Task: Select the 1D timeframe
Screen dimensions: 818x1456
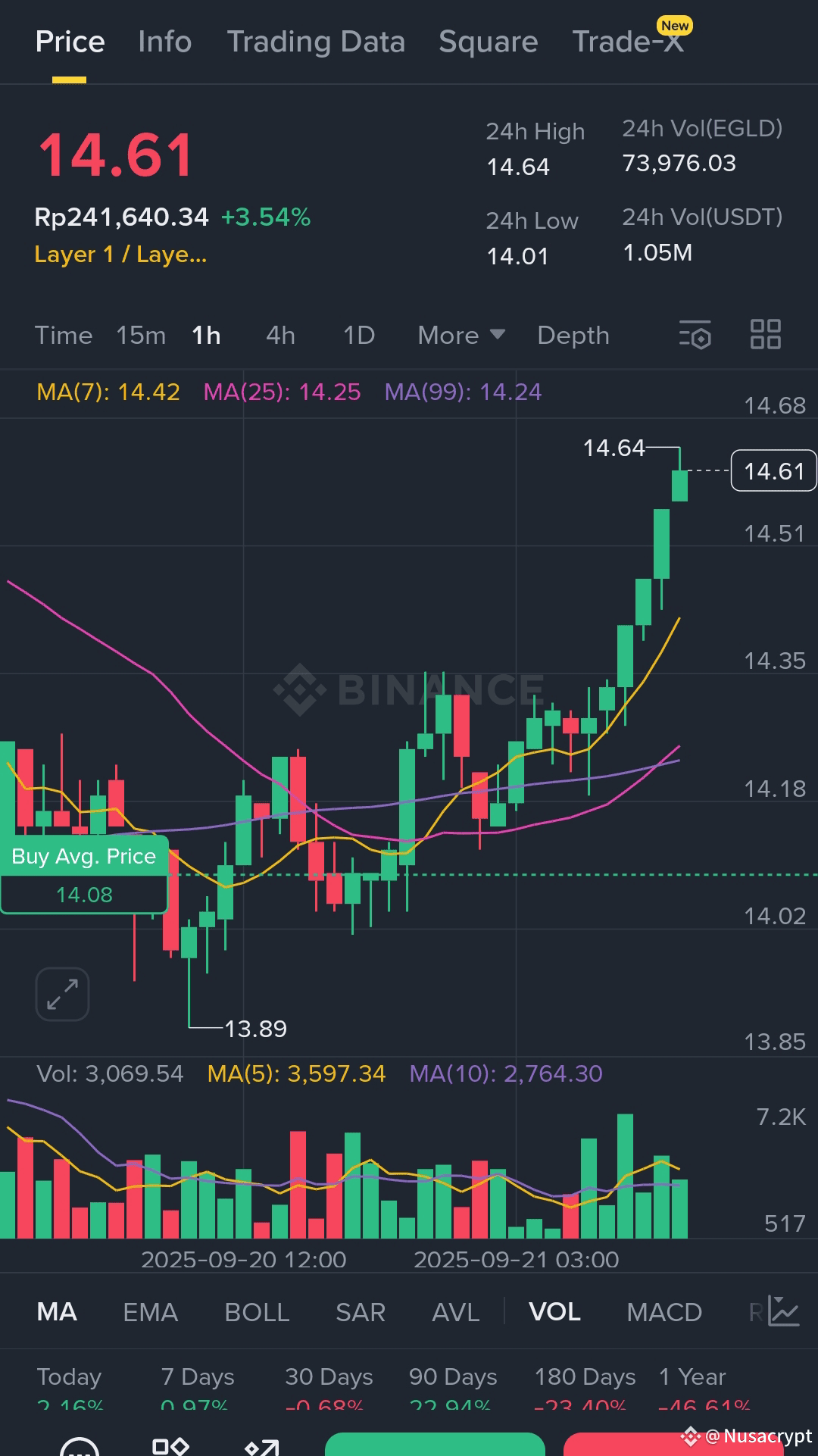Action: [x=359, y=335]
